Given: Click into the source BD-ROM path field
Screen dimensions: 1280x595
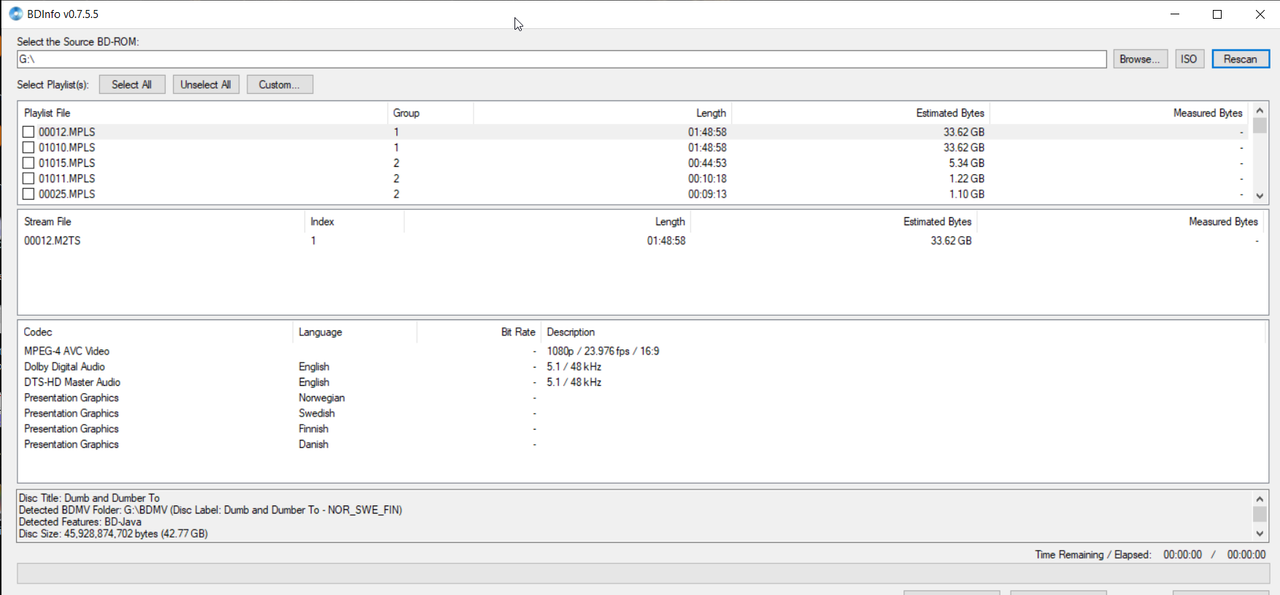Looking at the screenshot, I should 561,59.
